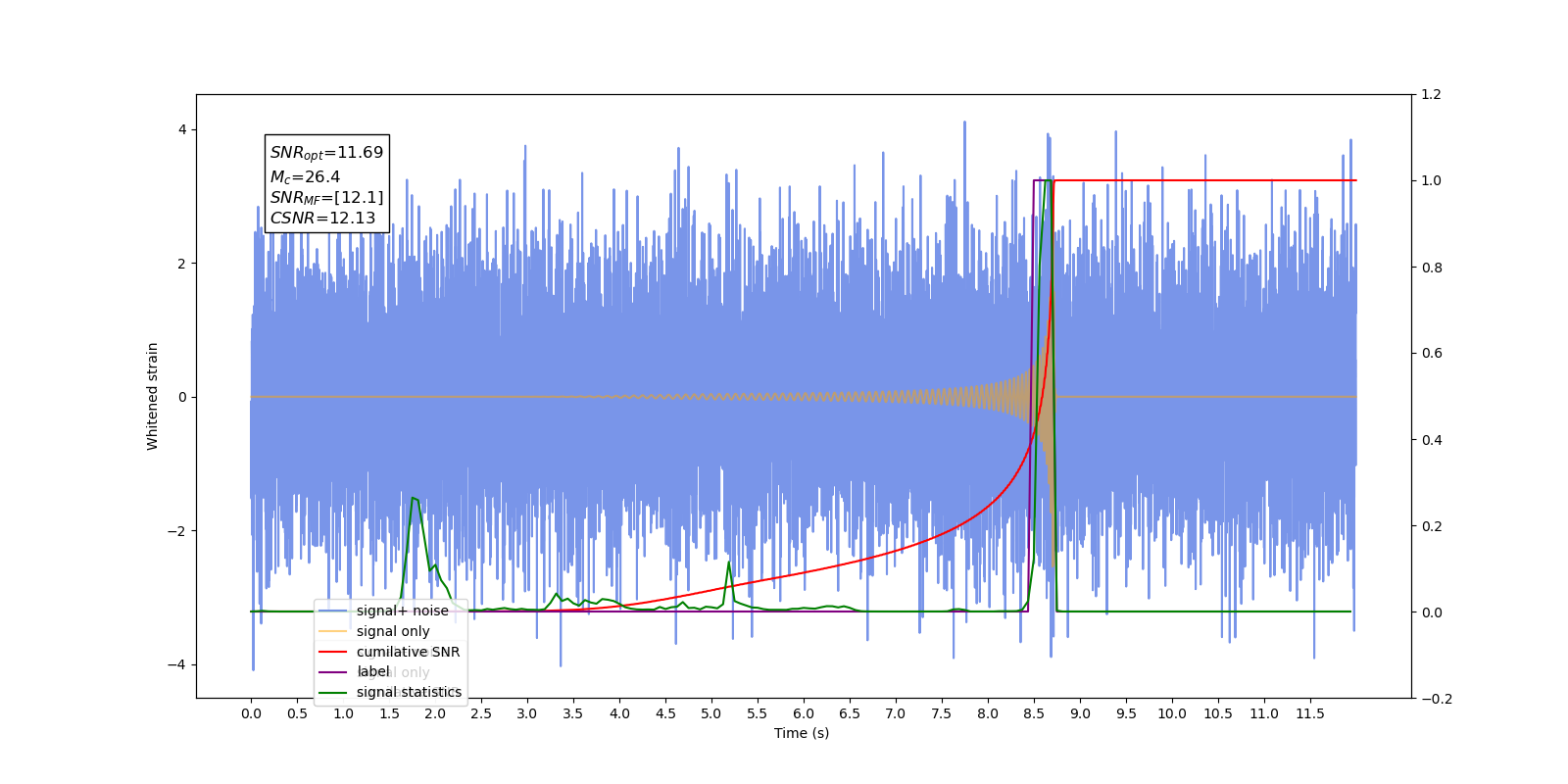Click the Mc=26.4 annotation text
1568x784 pixels.
tap(305, 177)
